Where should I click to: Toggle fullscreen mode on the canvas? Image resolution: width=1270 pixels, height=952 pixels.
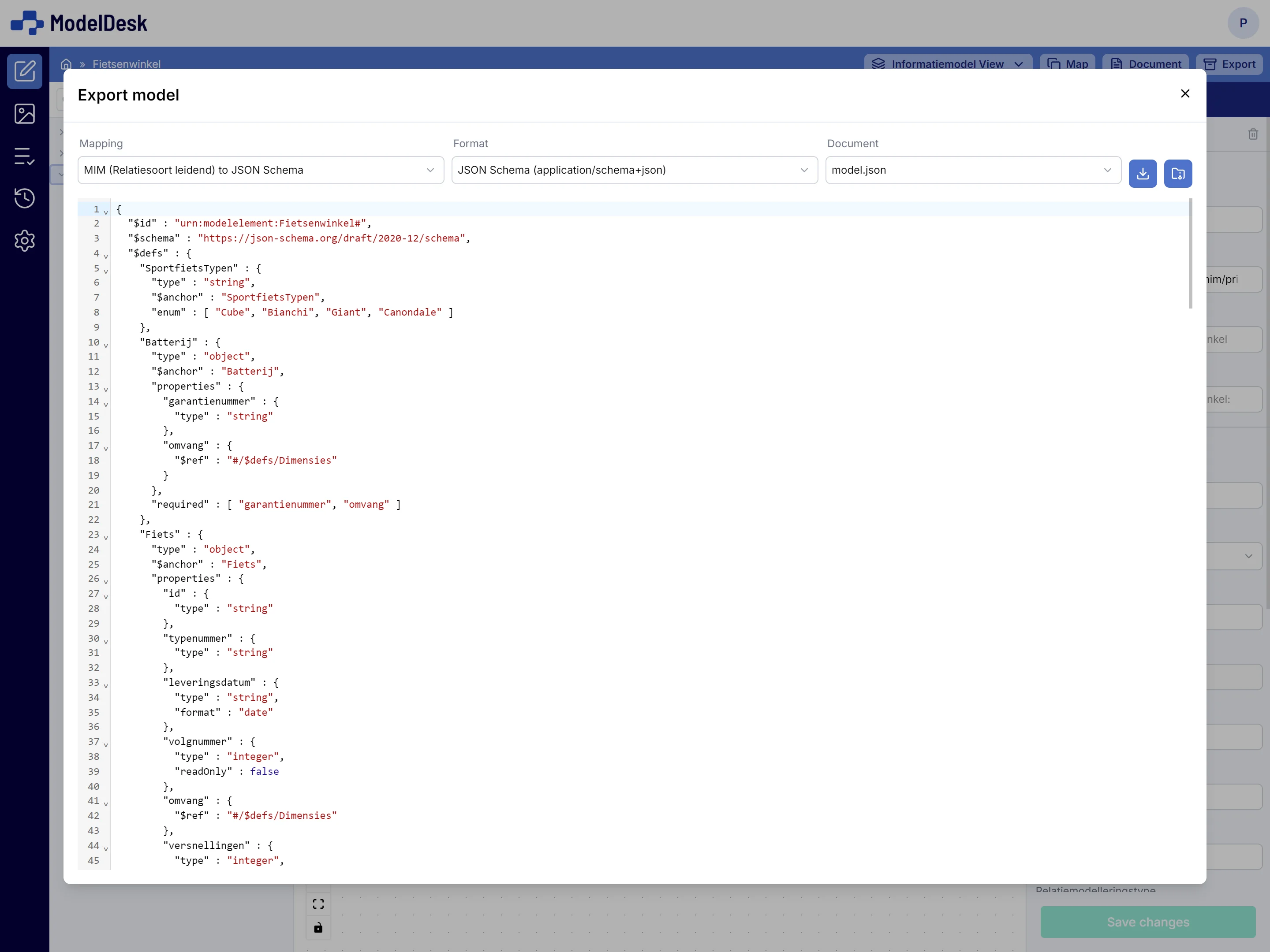[319, 903]
